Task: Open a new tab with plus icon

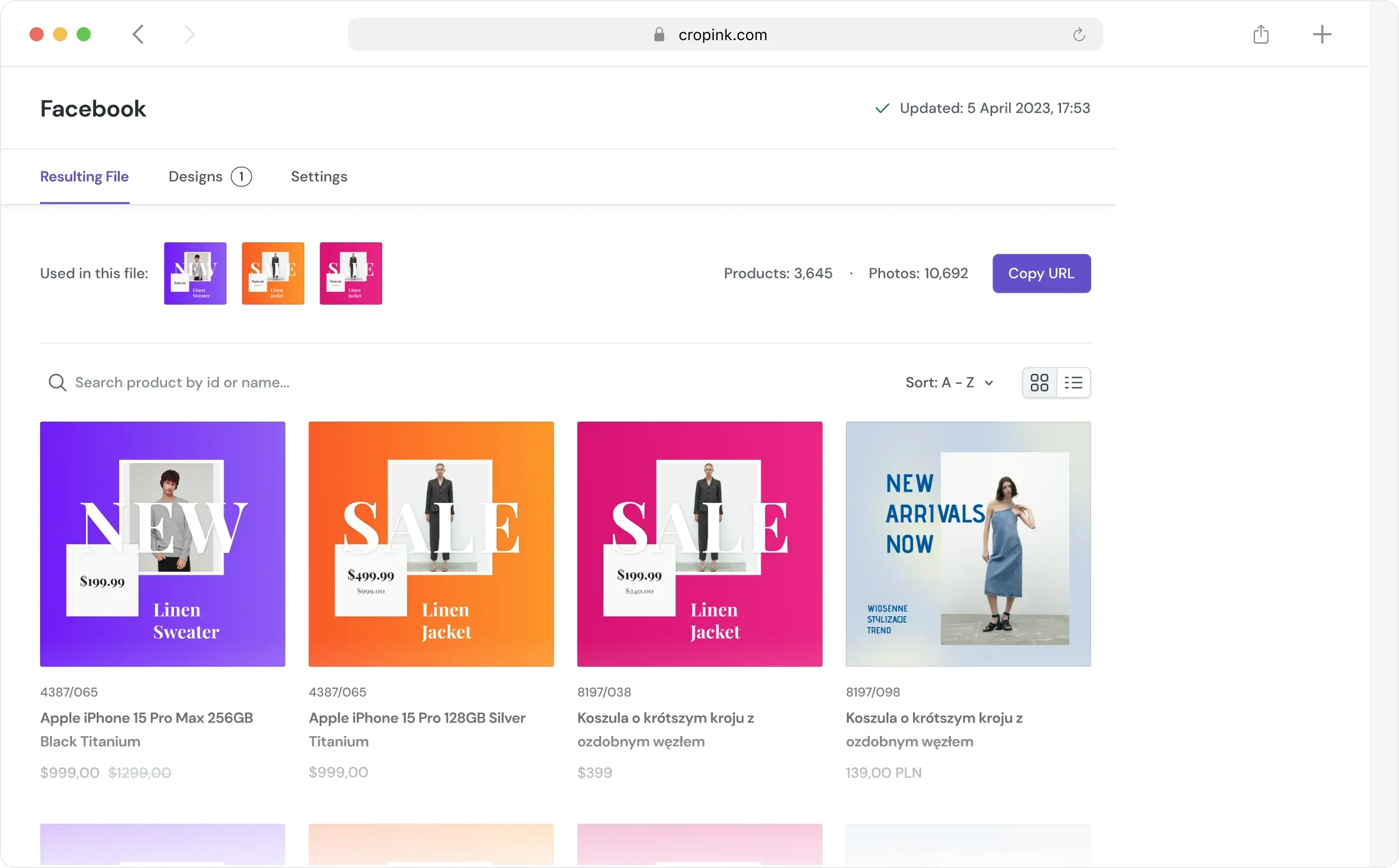Action: pos(1322,34)
